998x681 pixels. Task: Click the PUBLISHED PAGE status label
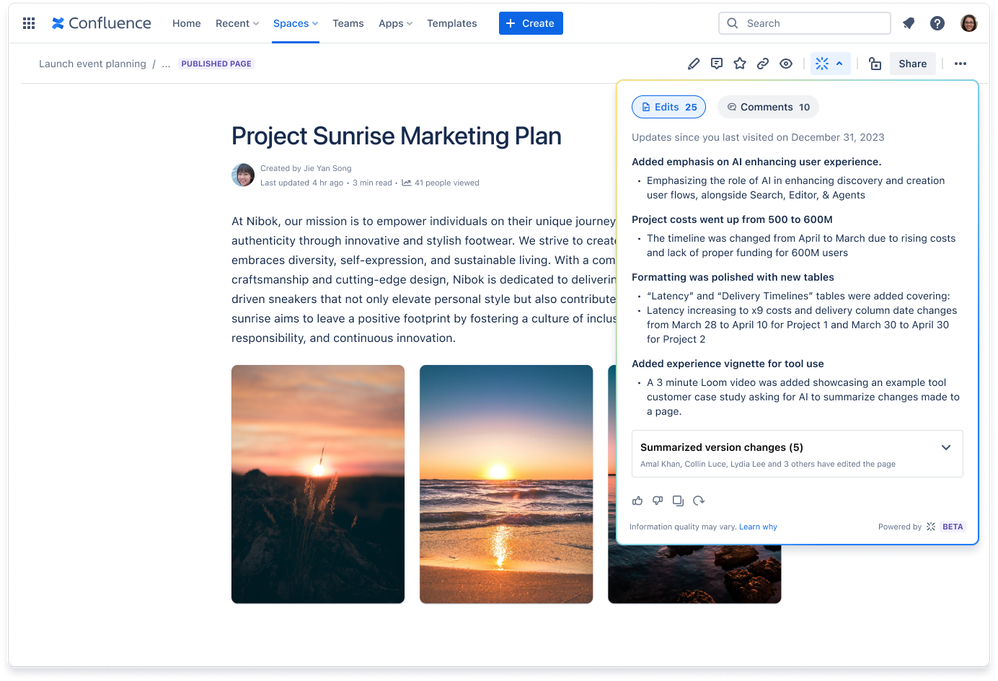coord(216,64)
